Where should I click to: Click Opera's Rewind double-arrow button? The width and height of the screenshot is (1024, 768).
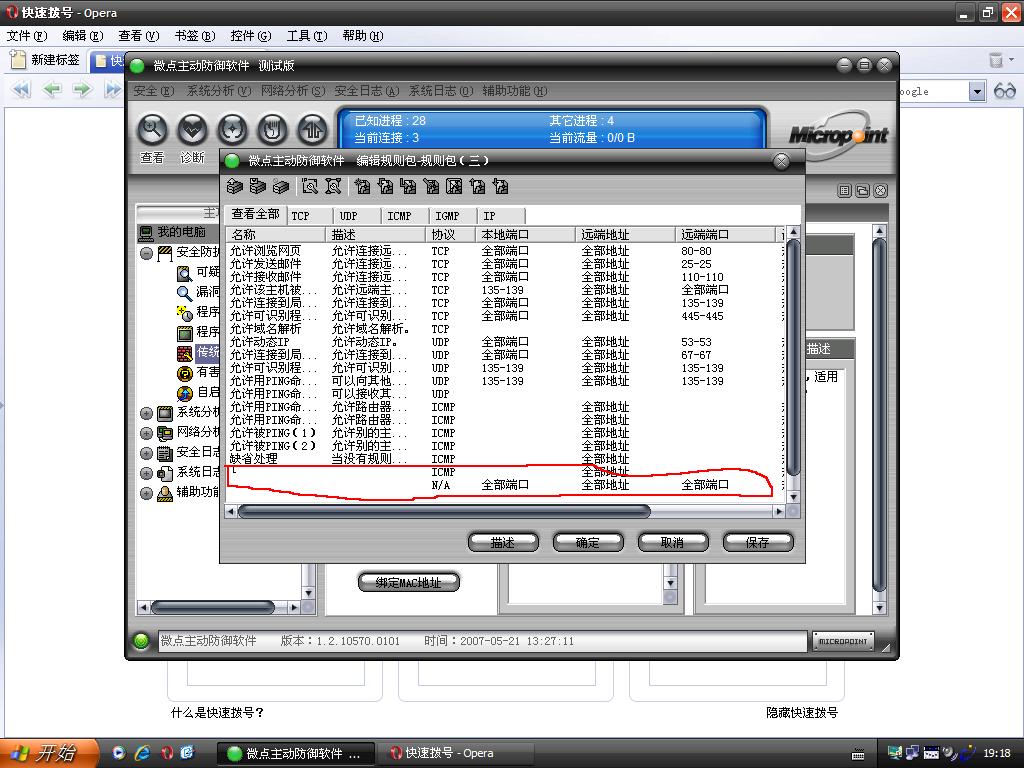tap(21, 89)
